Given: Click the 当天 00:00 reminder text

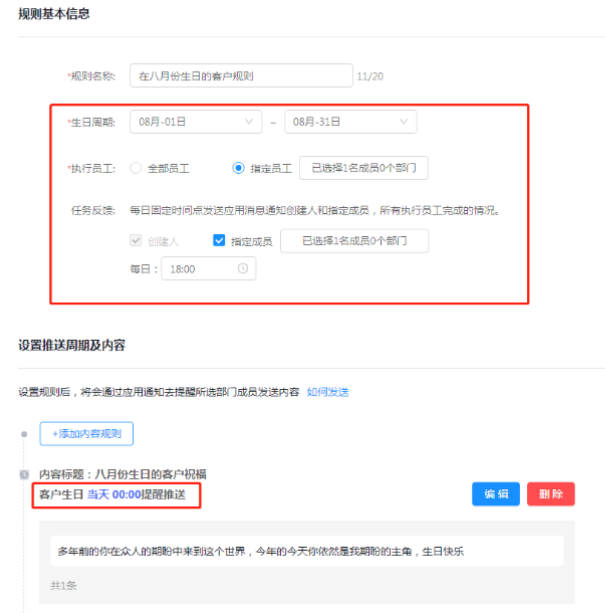Looking at the screenshot, I should [114, 495].
